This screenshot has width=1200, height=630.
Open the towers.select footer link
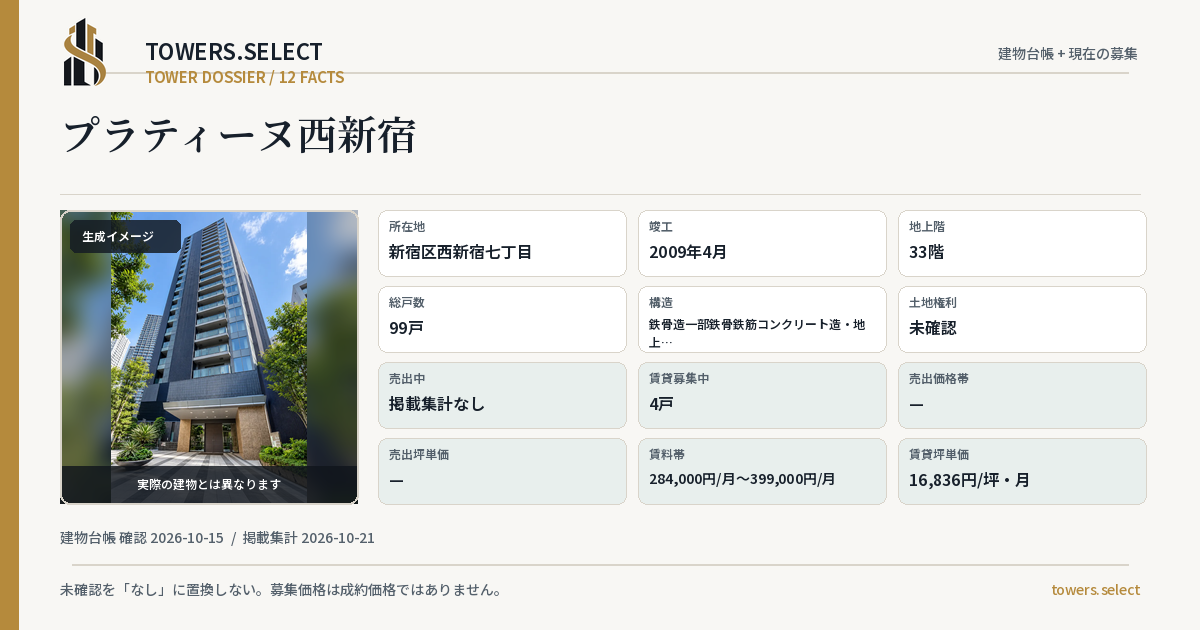(x=1095, y=590)
